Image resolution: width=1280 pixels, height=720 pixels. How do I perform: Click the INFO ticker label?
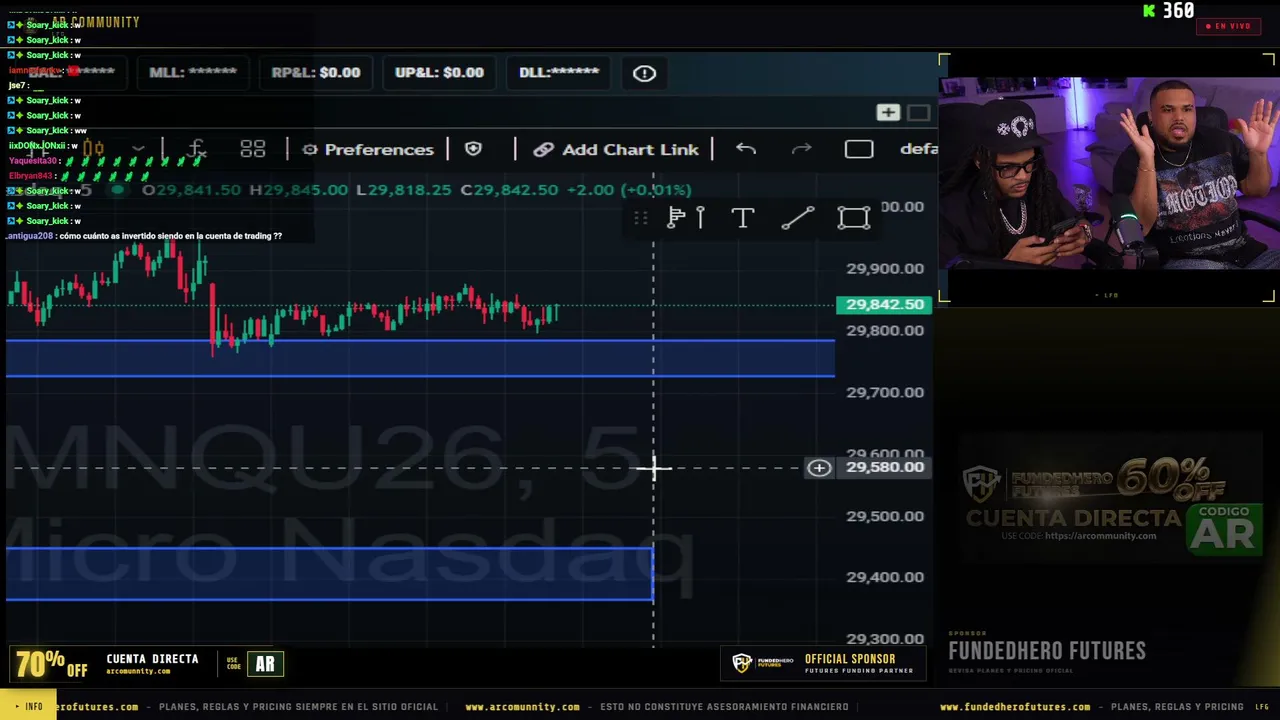(x=28, y=707)
